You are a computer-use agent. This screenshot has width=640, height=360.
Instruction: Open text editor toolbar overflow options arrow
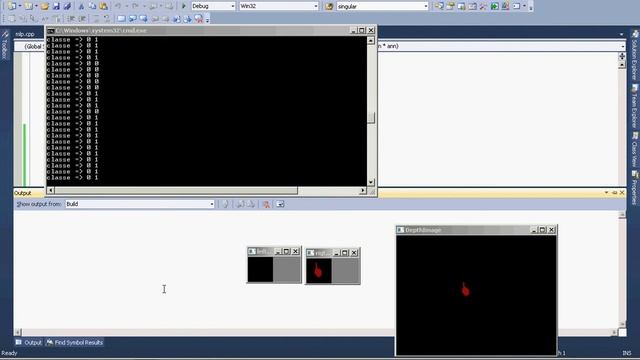tap(208, 20)
